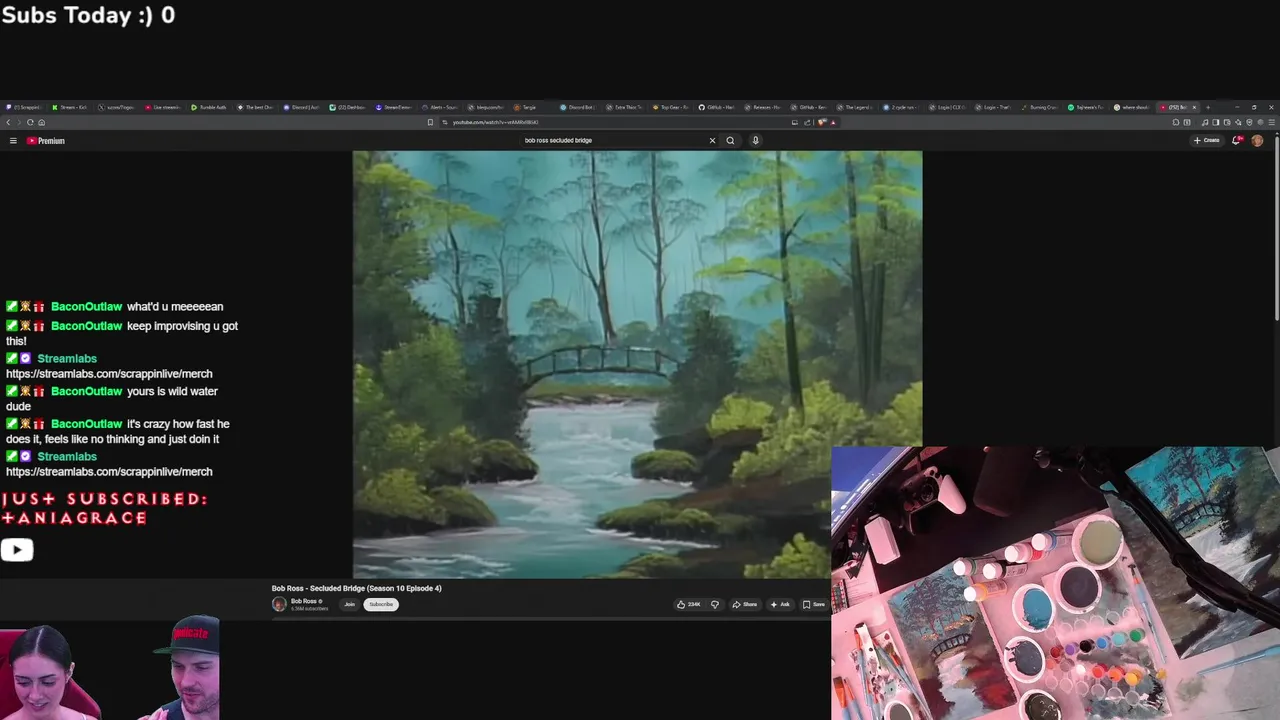Click BaconOutlaw in the what'd u meeeeean message

click(x=86, y=307)
